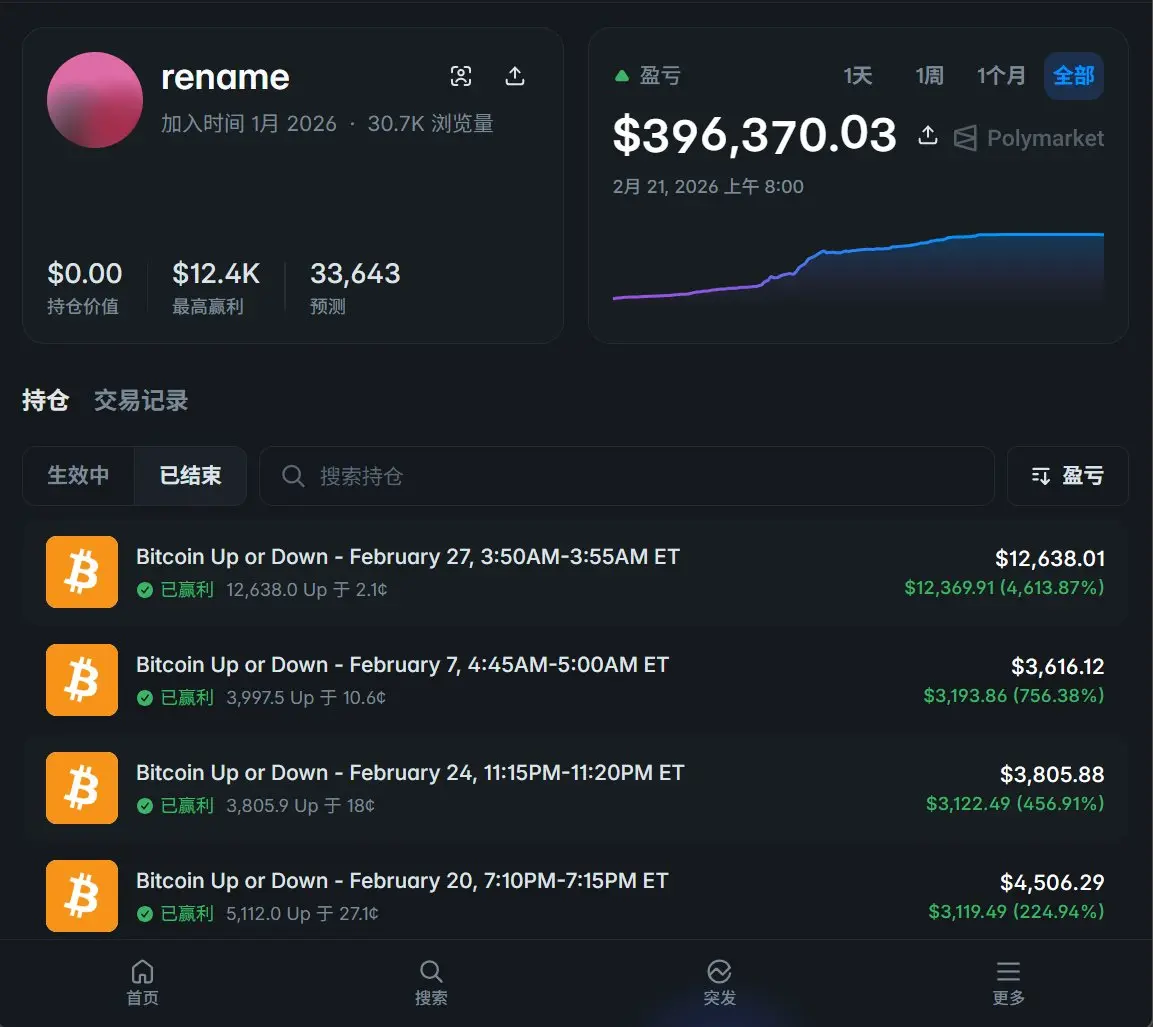Click the $3,119.49 (224.94%) profit
The width and height of the screenshot is (1153, 1027).
1016,912
